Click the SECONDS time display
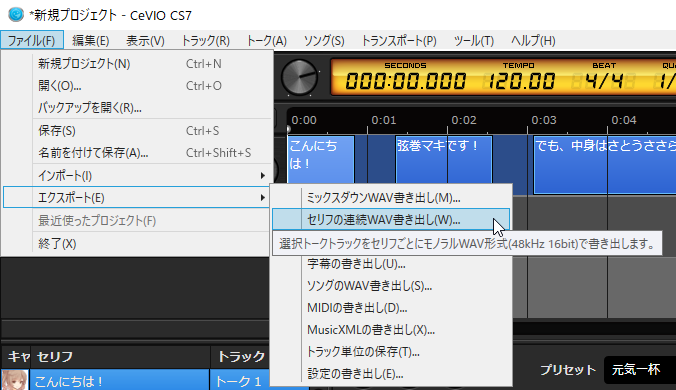676x390 pixels. point(405,81)
